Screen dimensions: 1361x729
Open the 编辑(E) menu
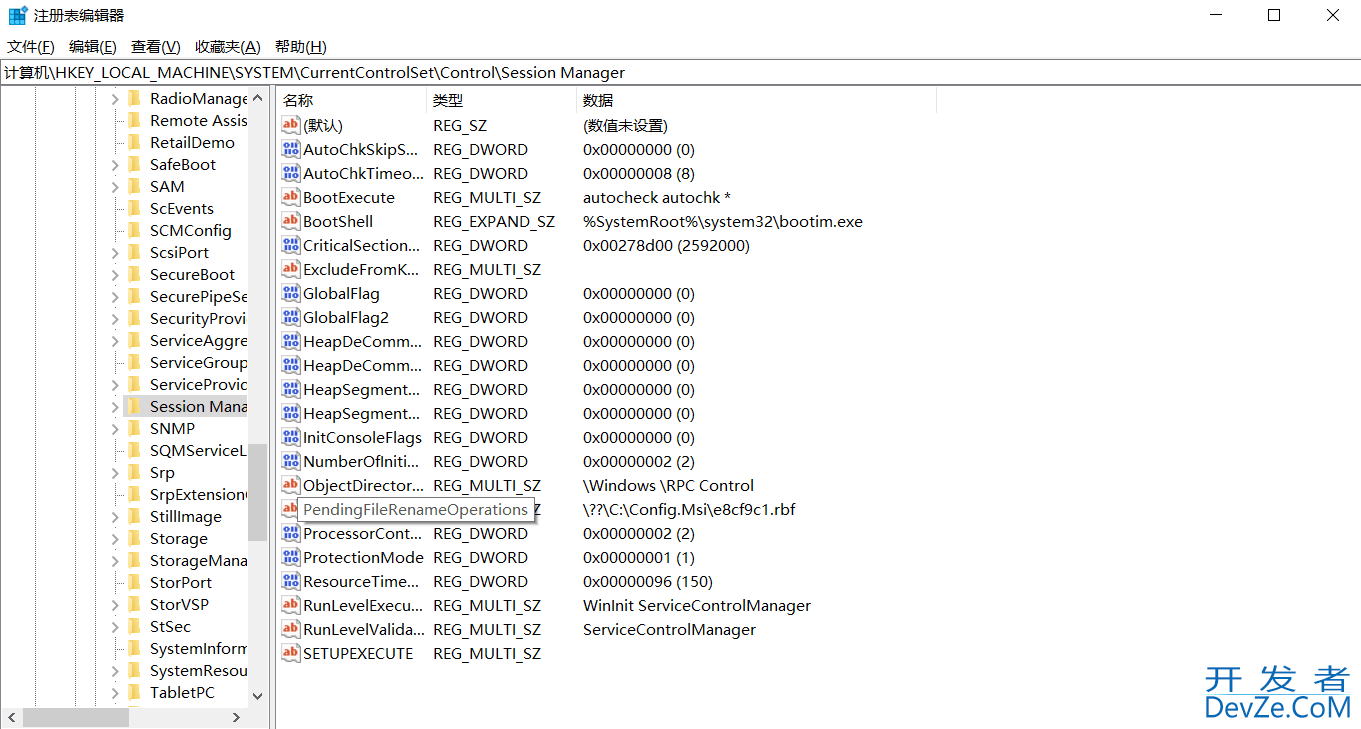point(93,47)
